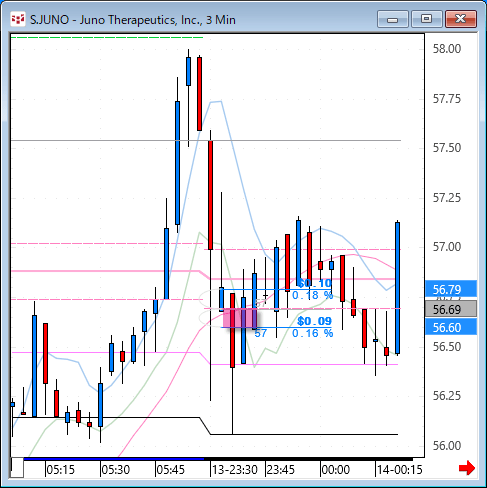487x488 pixels.
Task: Click the 56.60 blue price label
Action: [451, 327]
